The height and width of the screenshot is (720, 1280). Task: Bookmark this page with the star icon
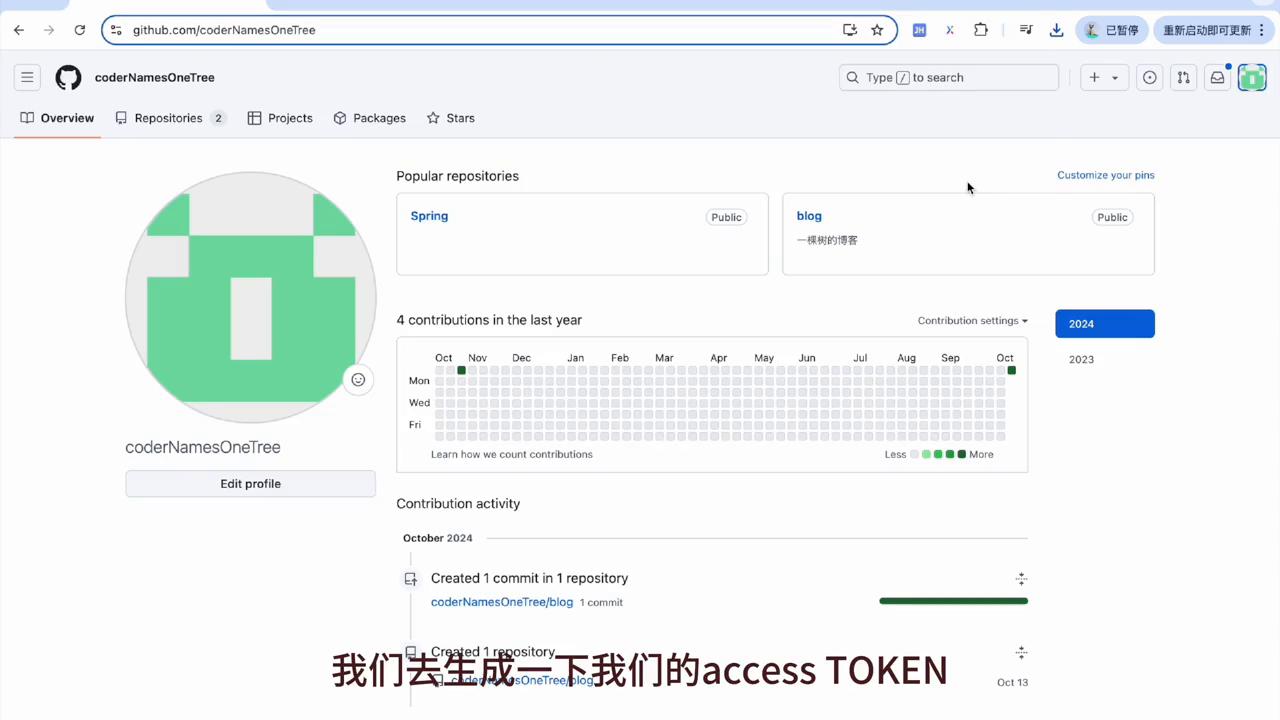pos(877,30)
